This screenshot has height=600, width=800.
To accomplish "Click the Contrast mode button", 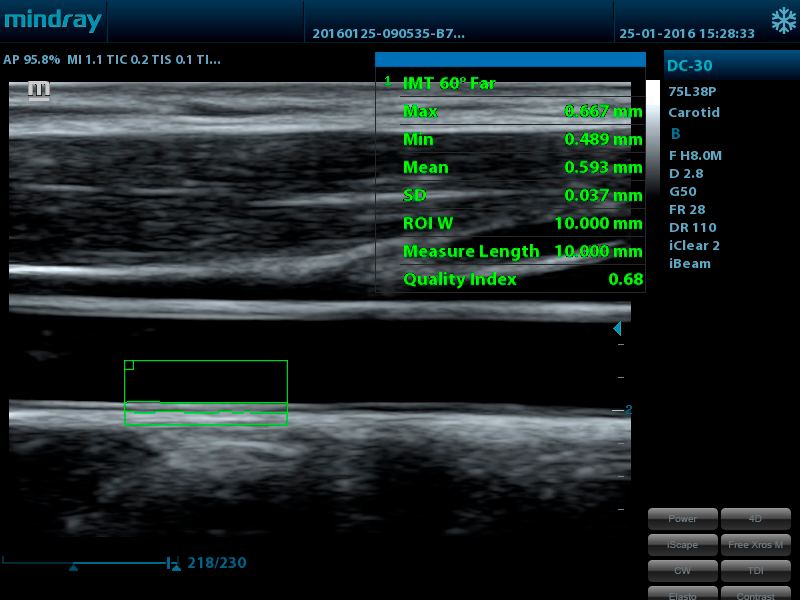I will pos(755,595).
